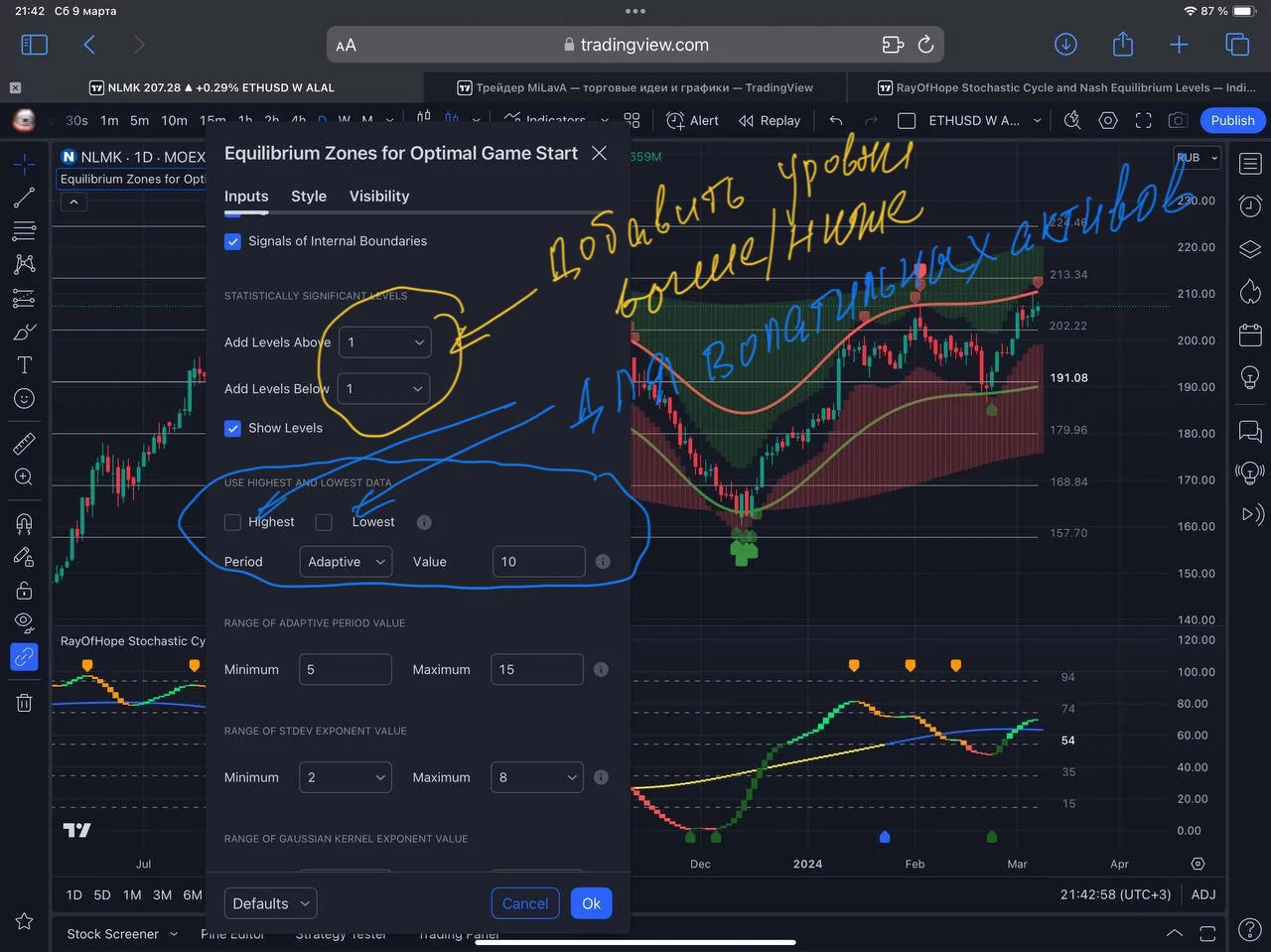The height and width of the screenshot is (952, 1271).
Task: Click the Value input field showing 10
Action: click(538, 562)
